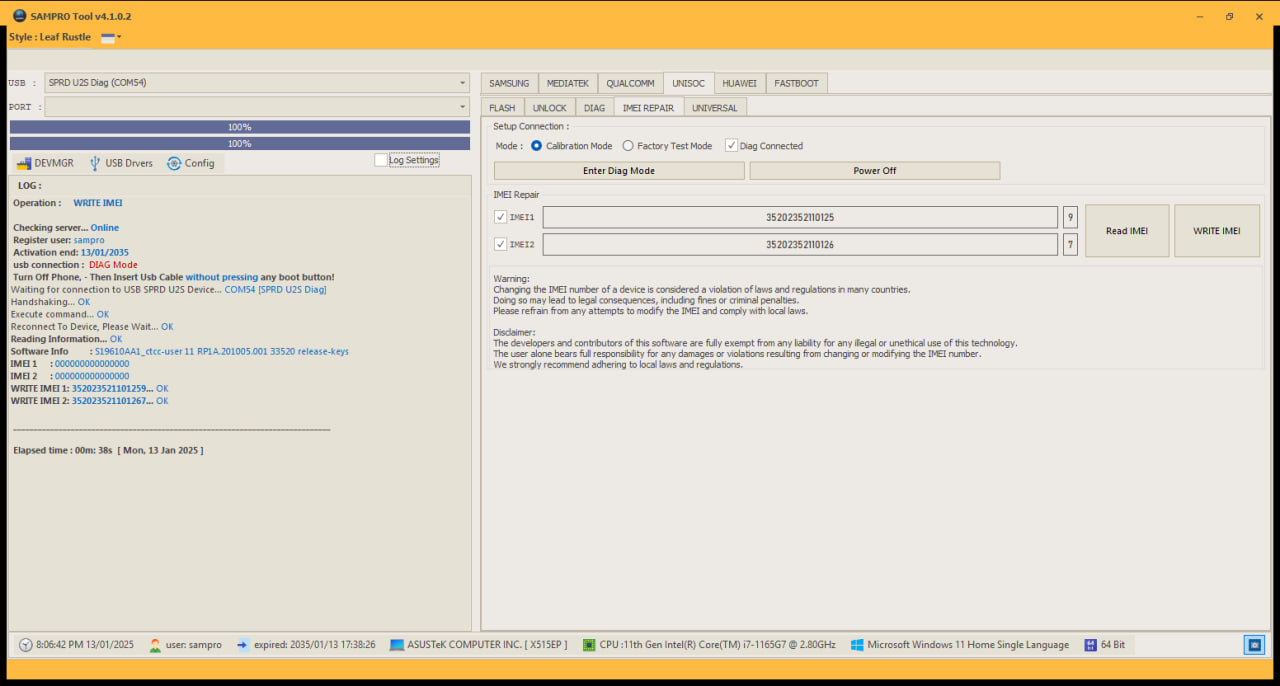Click the Enter Diag Mode button

click(619, 171)
